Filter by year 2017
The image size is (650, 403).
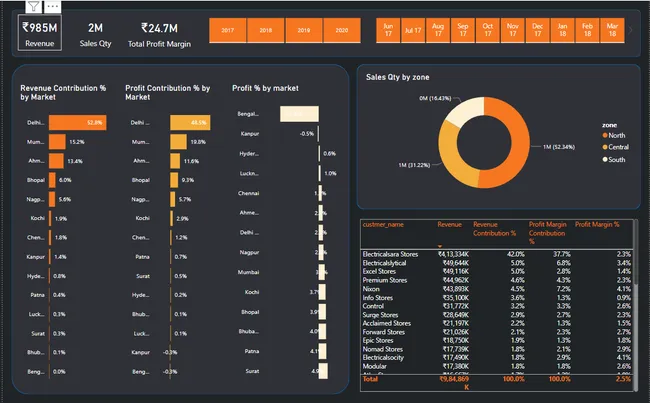tap(228, 30)
